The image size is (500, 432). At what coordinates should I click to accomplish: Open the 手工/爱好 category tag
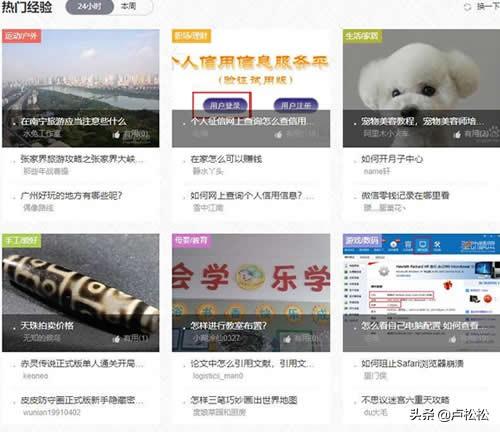[21, 240]
